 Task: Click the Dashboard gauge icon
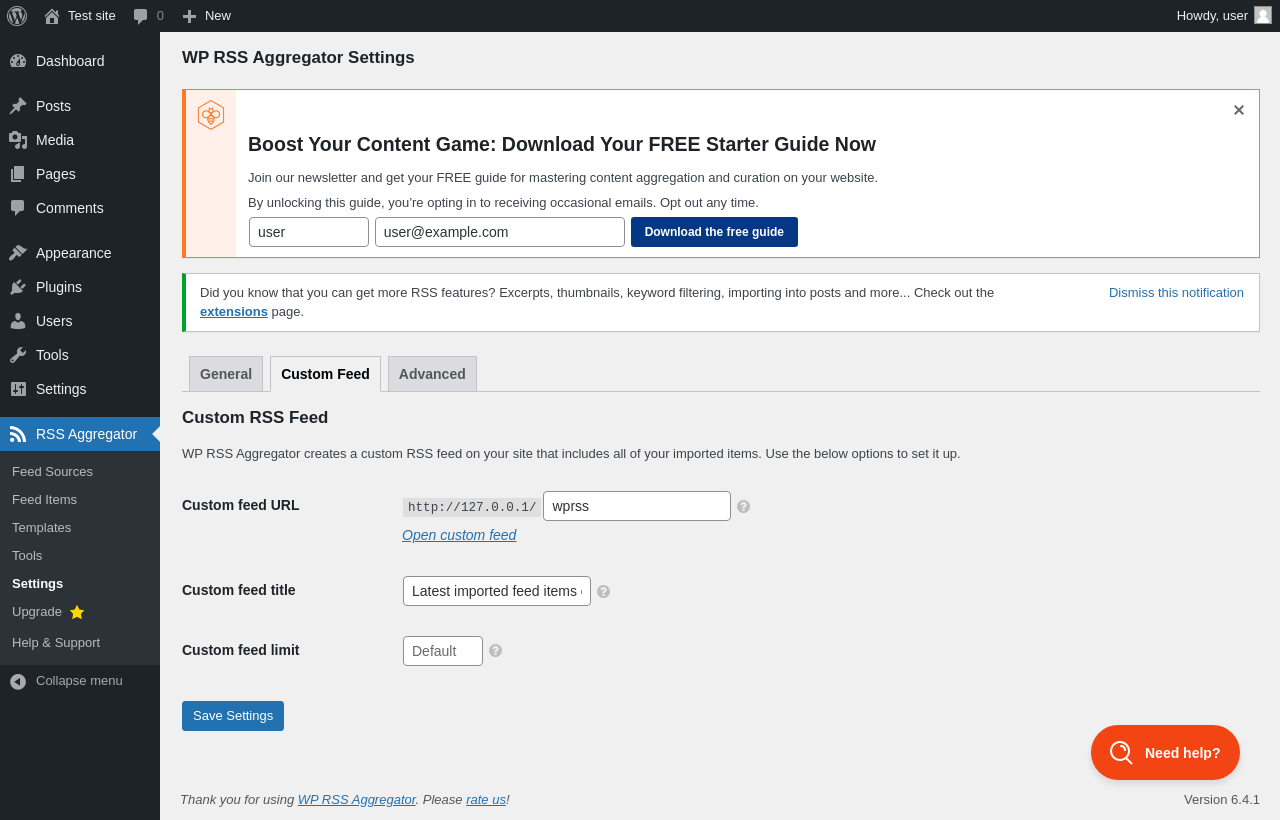coord(18,61)
